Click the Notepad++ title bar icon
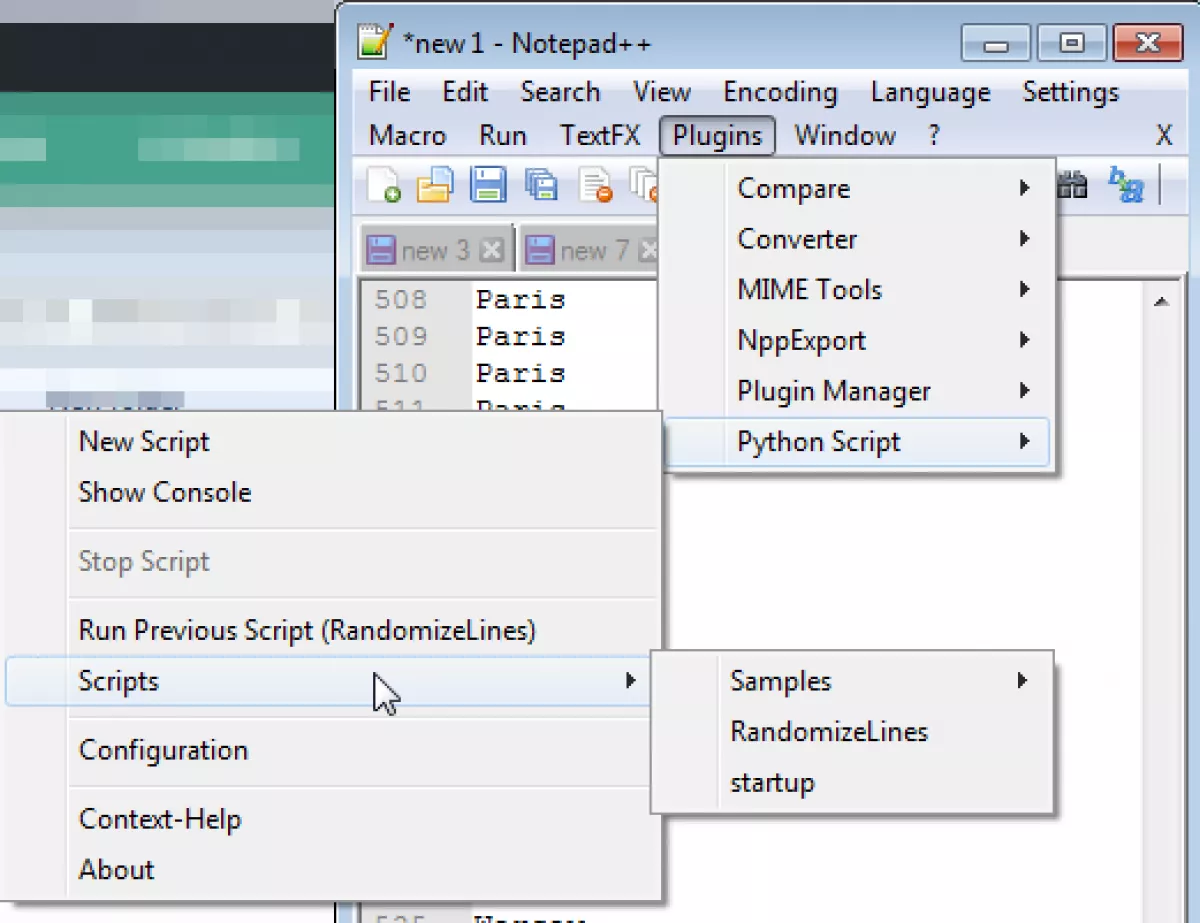This screenshot has width=1200, height=923. pyautogui.click(x=373, y=43)
